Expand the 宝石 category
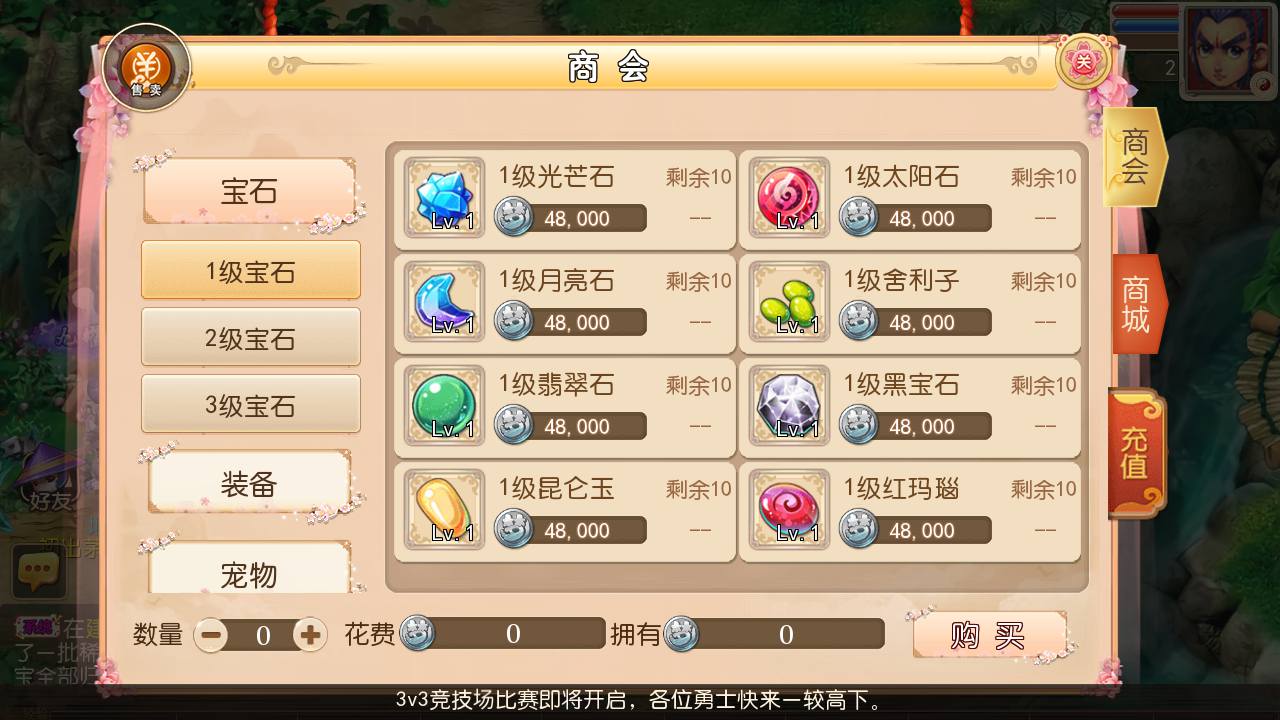 (249, 191)
